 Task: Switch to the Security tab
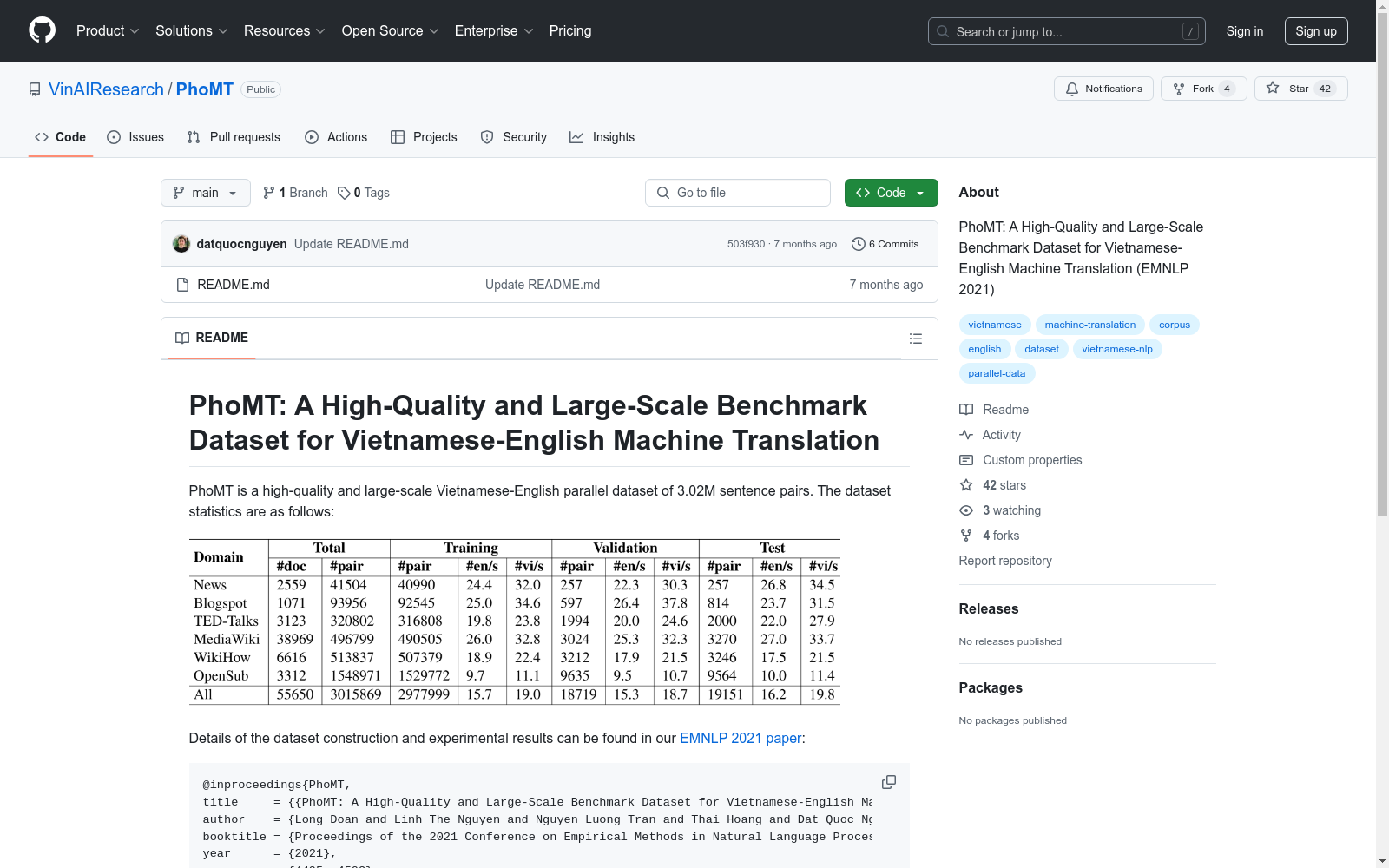[x=514, y=137]
